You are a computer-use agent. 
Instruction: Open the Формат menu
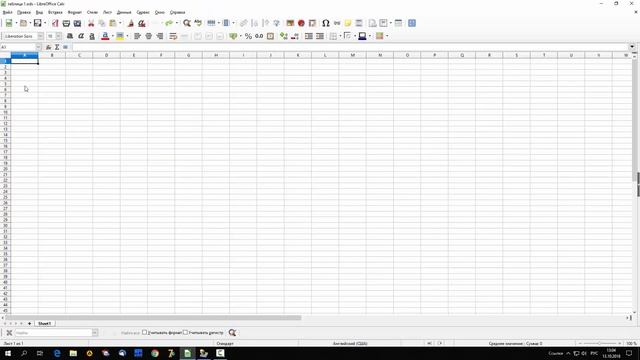coord(75,13)
